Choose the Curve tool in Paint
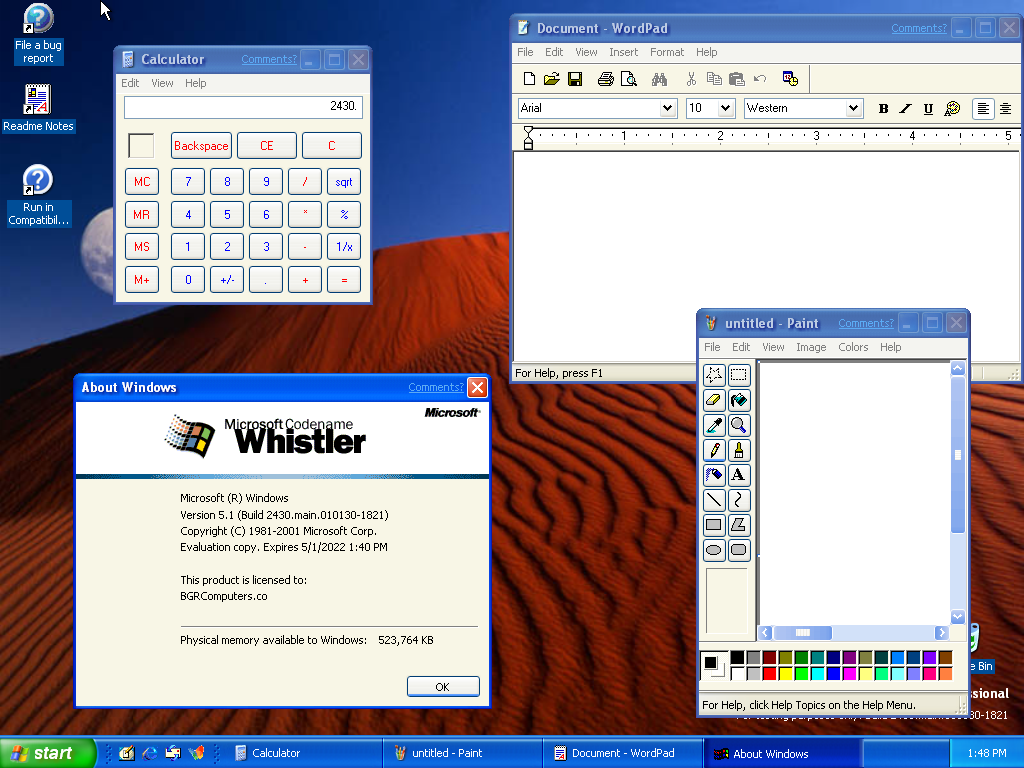The image size is (1024, 768). point(739,500)
